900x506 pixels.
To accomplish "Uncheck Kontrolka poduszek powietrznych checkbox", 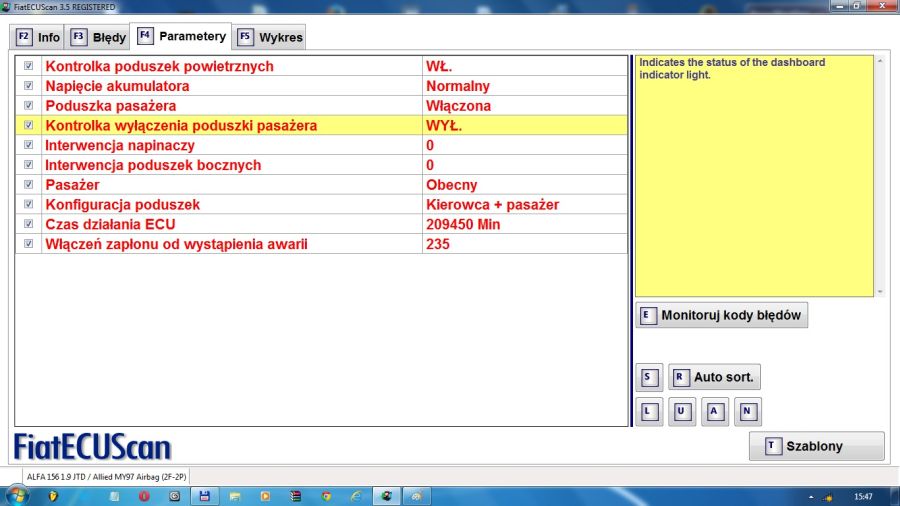I will point(28,66).
